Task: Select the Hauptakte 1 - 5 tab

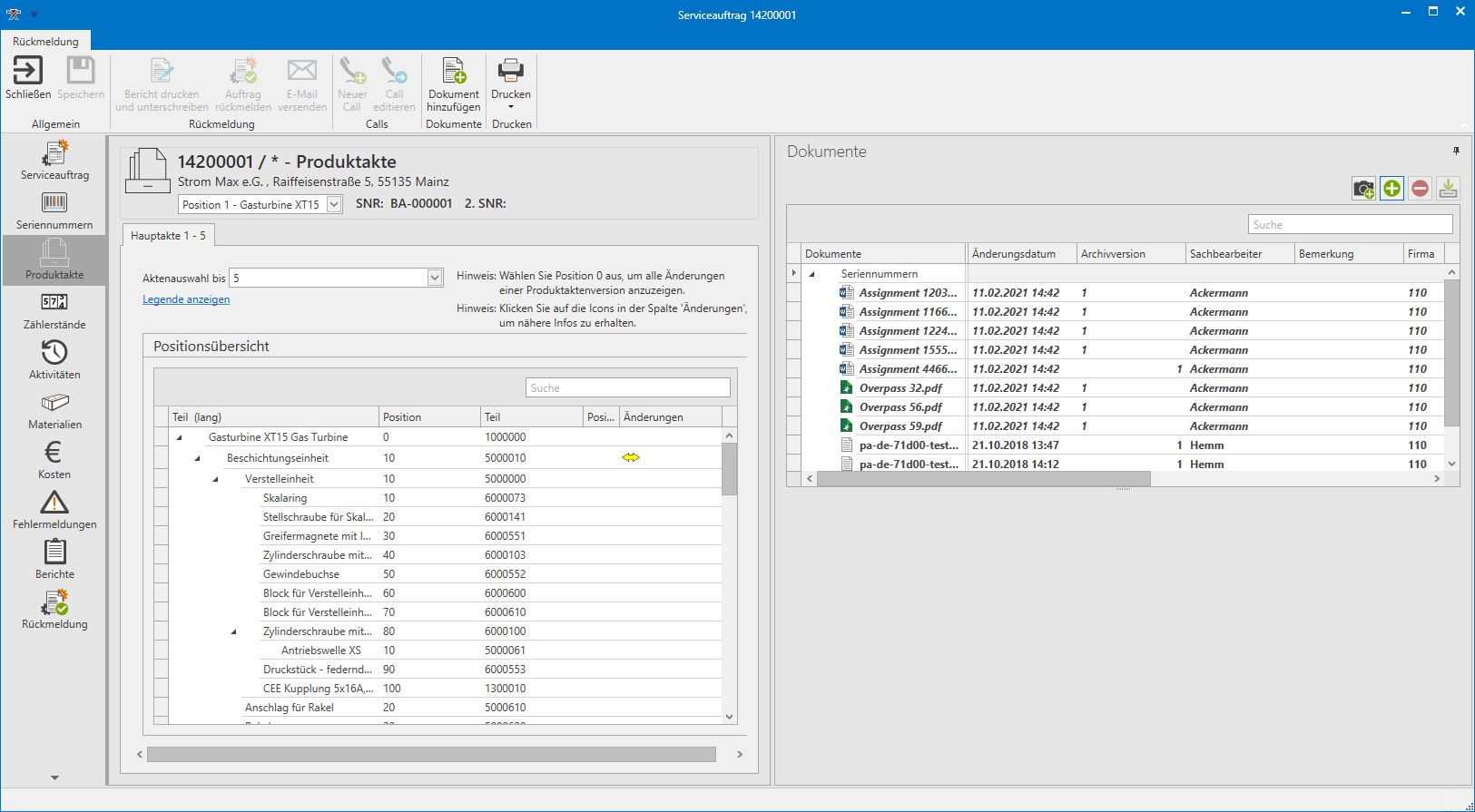Action: click(x=168, y=236)
